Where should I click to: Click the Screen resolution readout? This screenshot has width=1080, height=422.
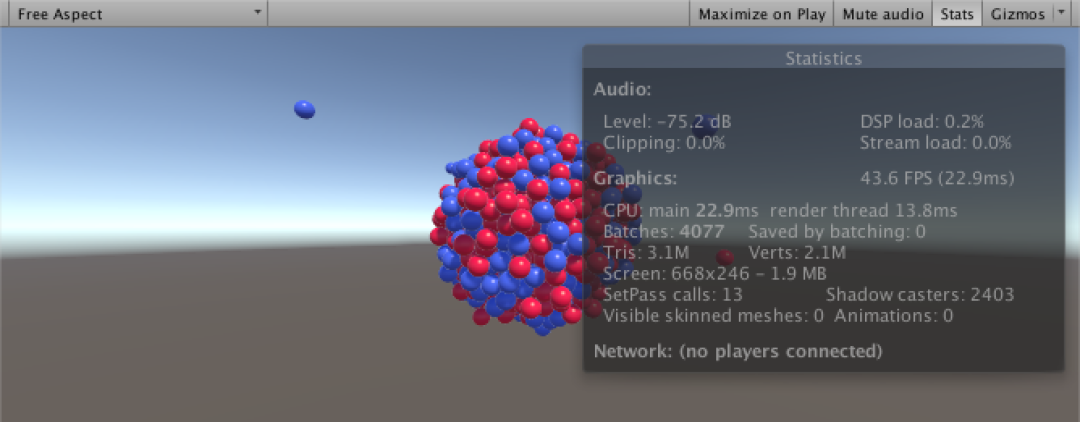point(714,274)
